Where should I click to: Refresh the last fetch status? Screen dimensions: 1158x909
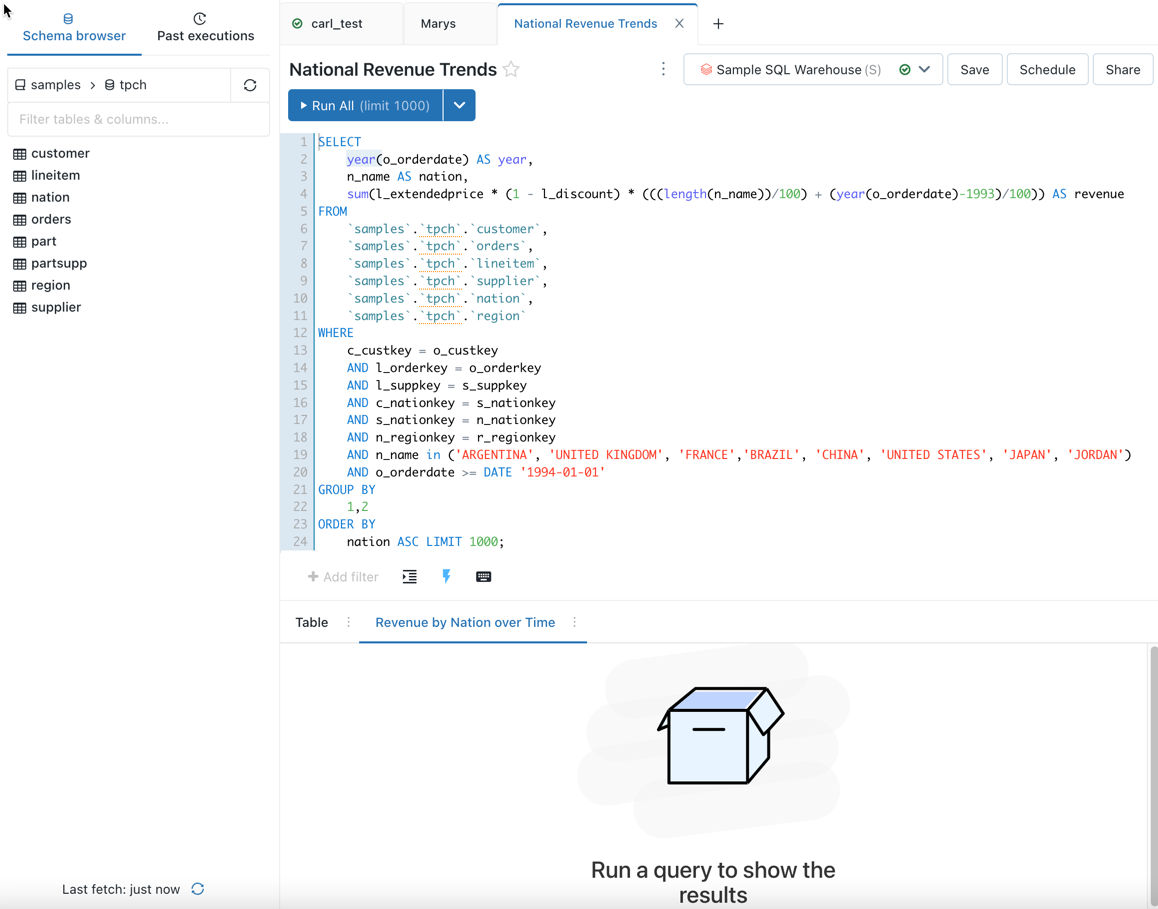pyautogui.click(x=198, y=889)
